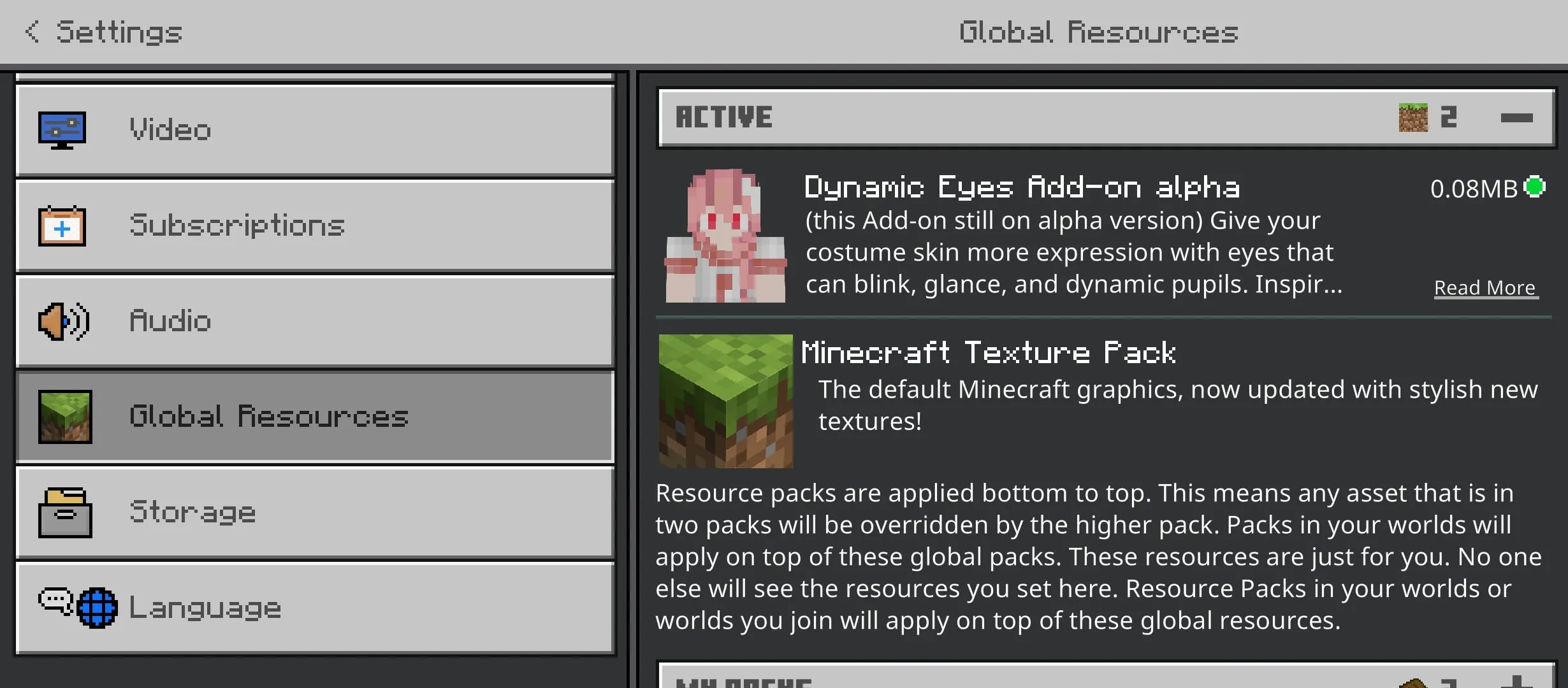The width and height of the screenshot is (1568, 688).
Task: Click the Language globe icon
Action: click(97, 608)
